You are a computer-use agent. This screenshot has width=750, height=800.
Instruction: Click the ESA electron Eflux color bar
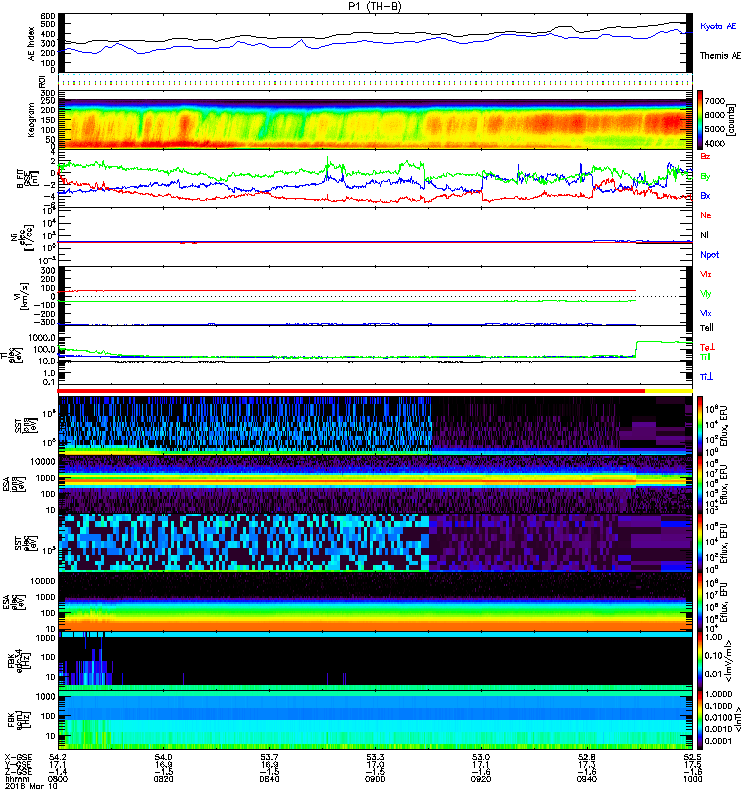coord(699,602)
